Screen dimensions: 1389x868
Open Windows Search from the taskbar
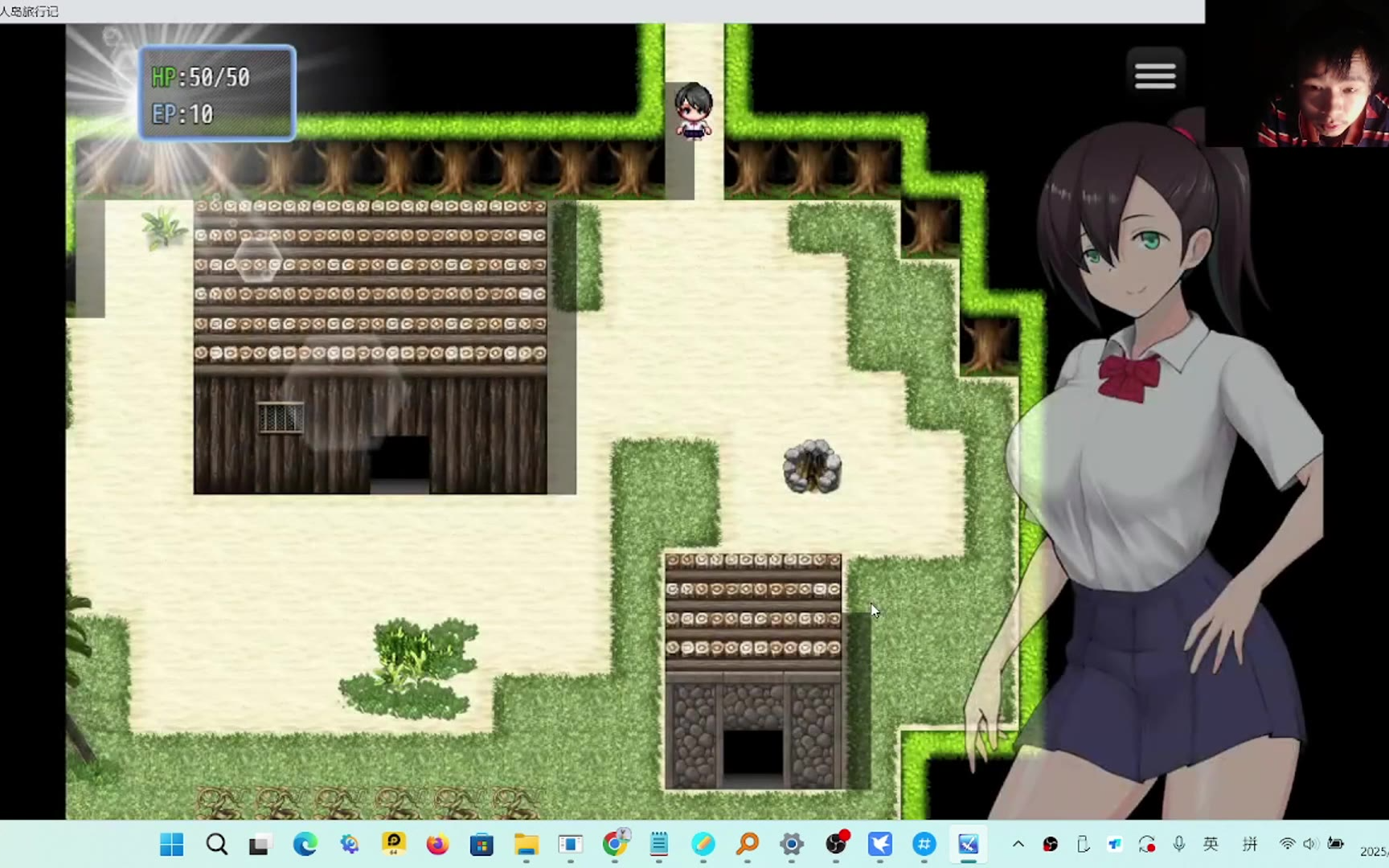pos(216,844)
